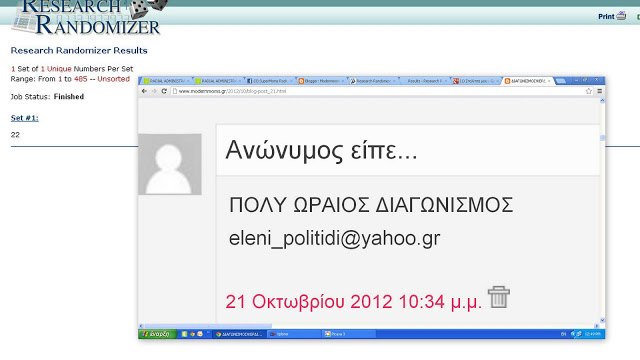Open the 'Set #1:' link
This screenshot has width=640, height=360.
pos(24,118)
